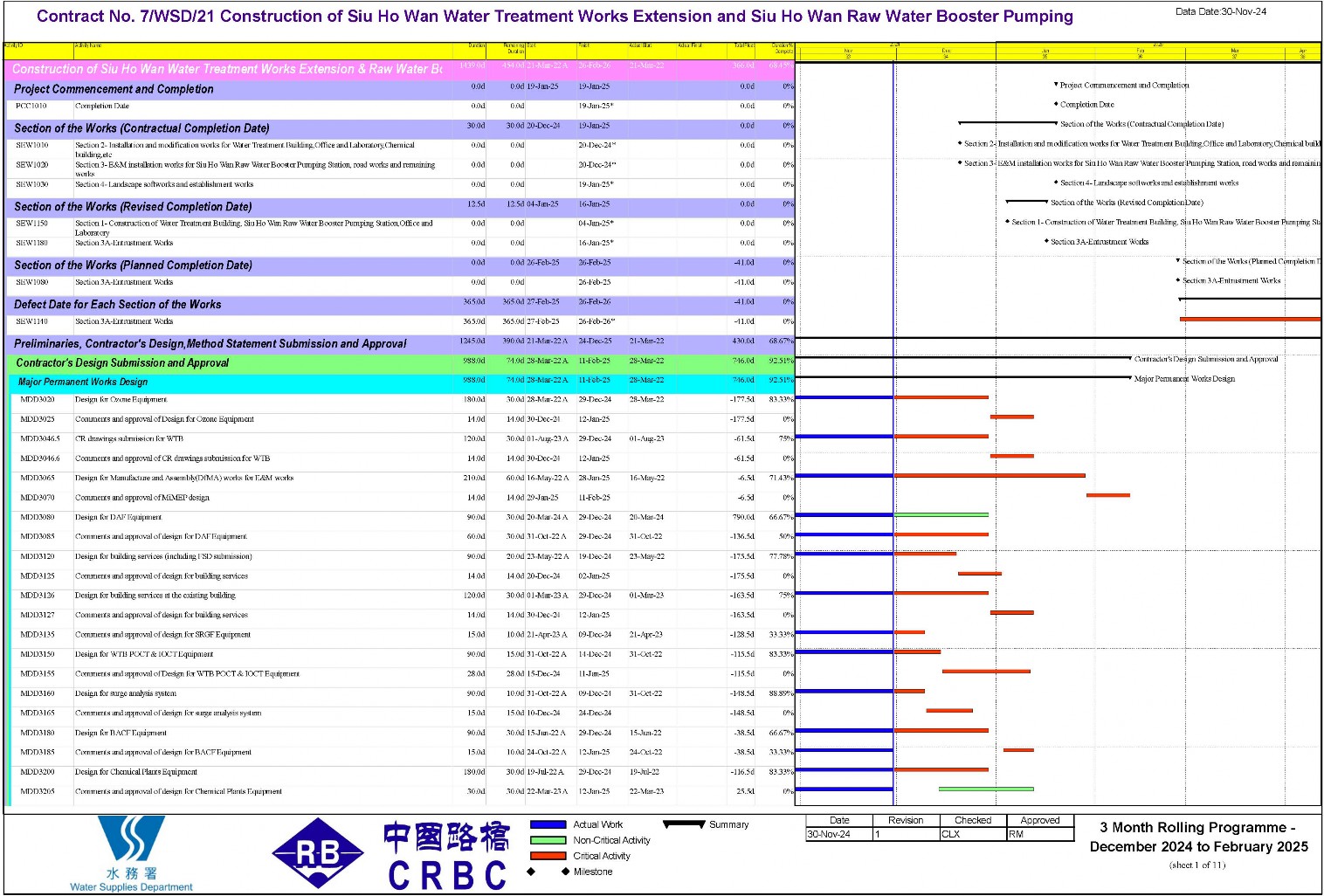Viewport: 1324px width, 896px height.
Task: Click the Section 4-Landscape softworks milestone label
Action: (x=1149, y=183)
